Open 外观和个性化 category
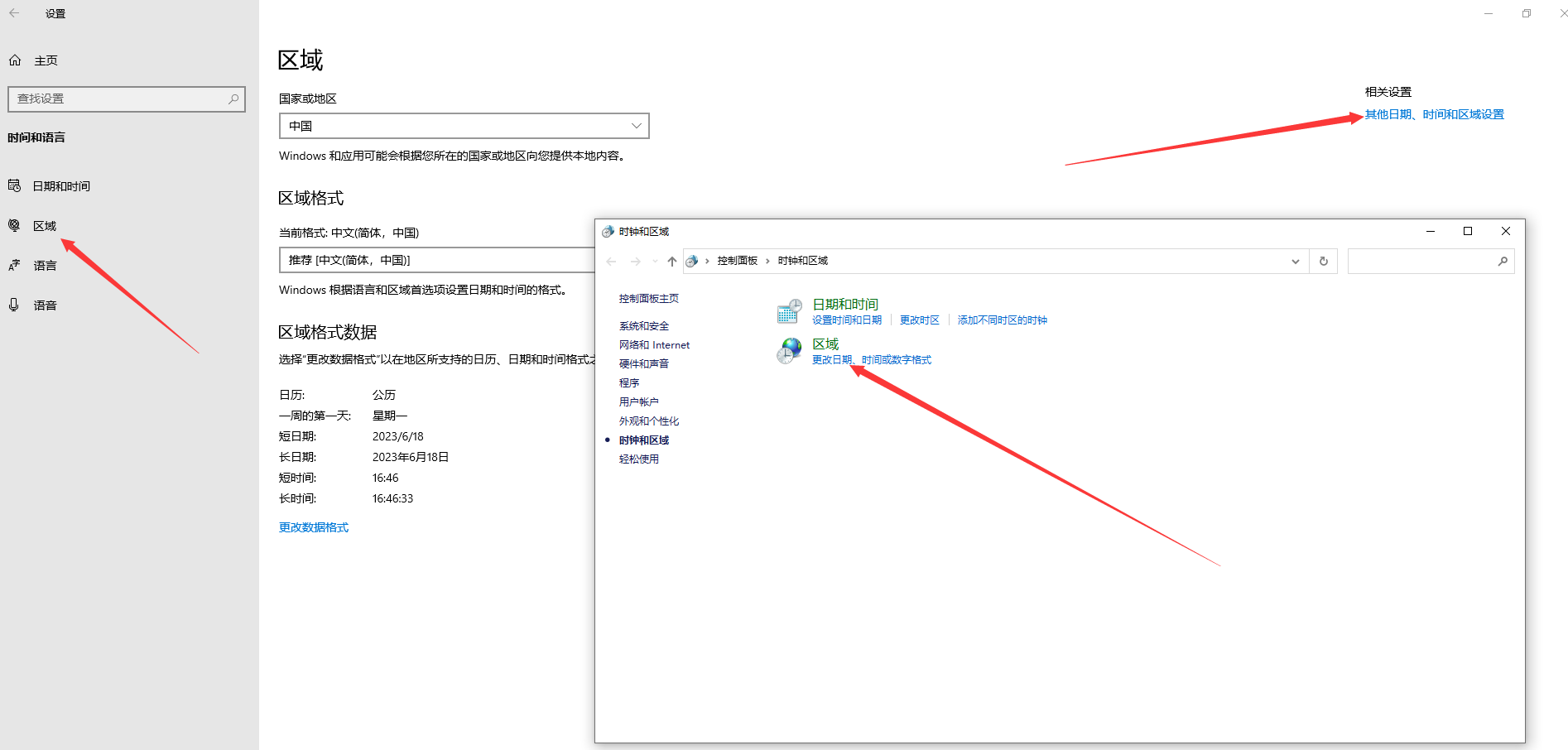Viewport: 1568px width, 750px height. pyautogui.click(x=649, y=421)
